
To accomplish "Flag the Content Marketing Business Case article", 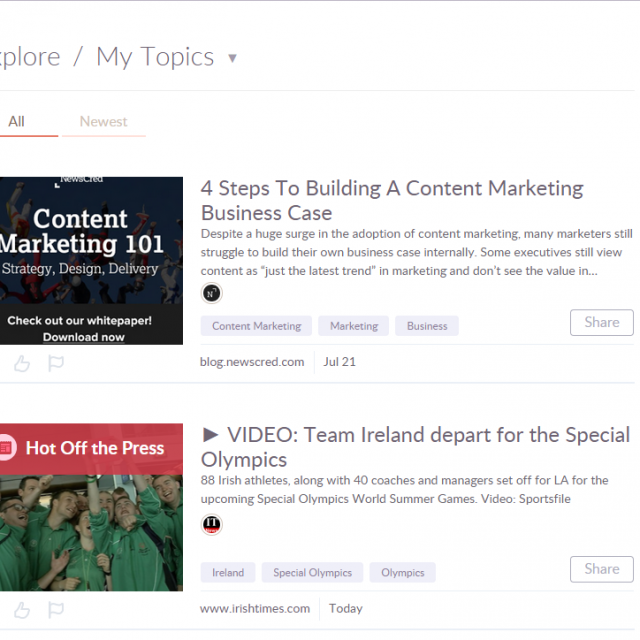I will point(56,363).
